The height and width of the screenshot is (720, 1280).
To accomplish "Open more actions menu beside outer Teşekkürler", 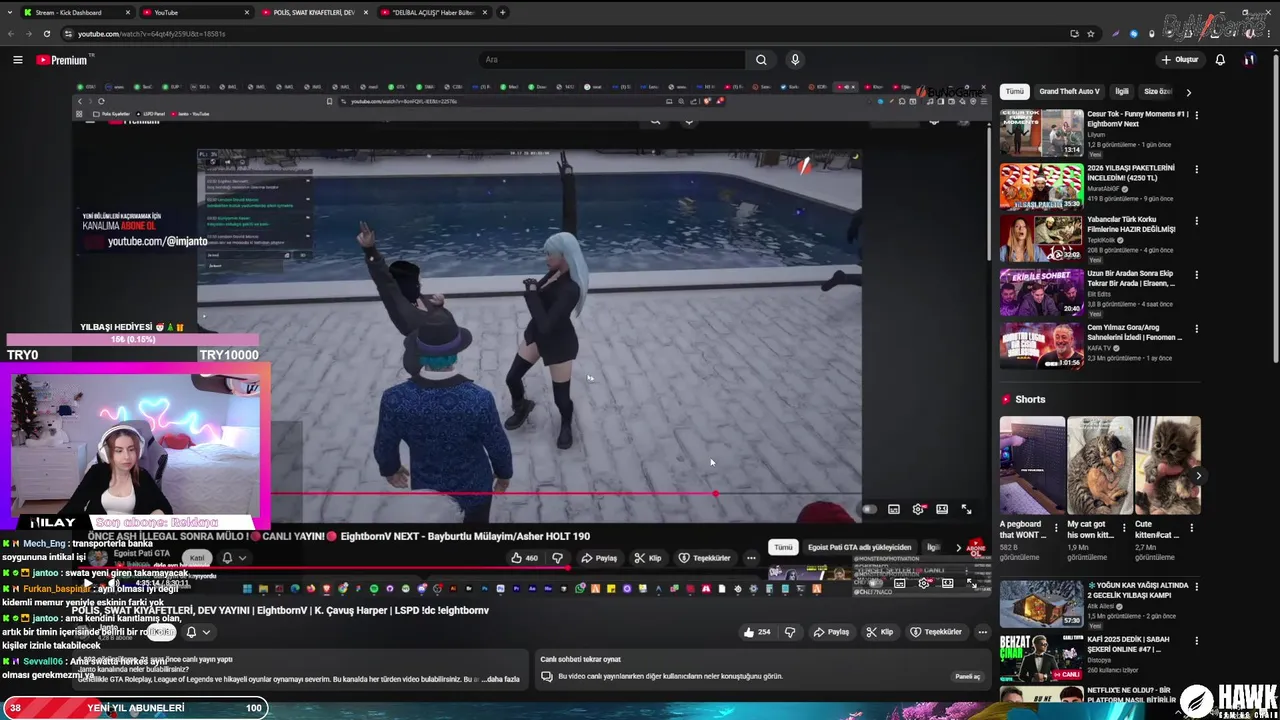I will click(982, 632).
